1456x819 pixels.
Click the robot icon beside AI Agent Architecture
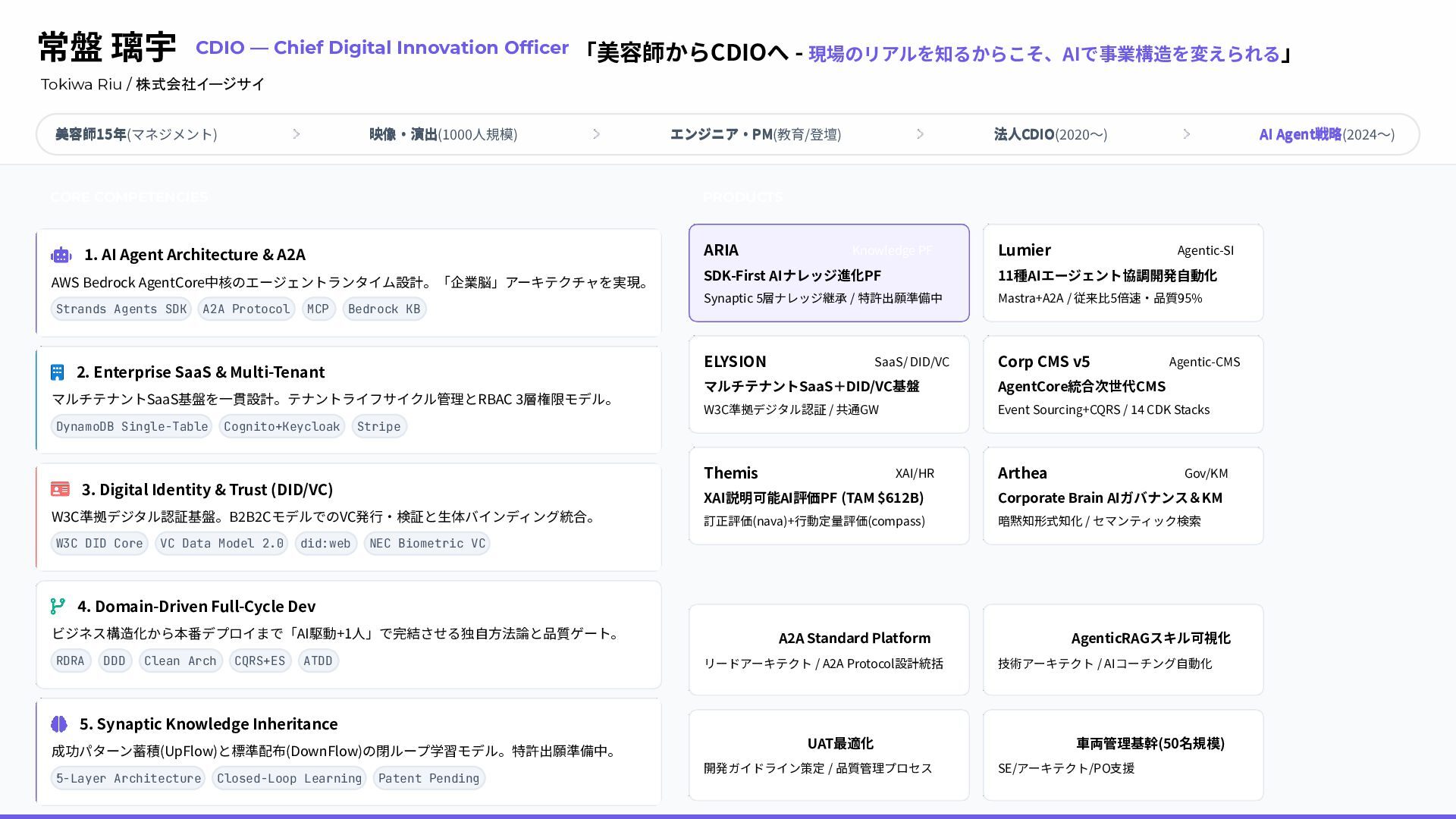61,256
